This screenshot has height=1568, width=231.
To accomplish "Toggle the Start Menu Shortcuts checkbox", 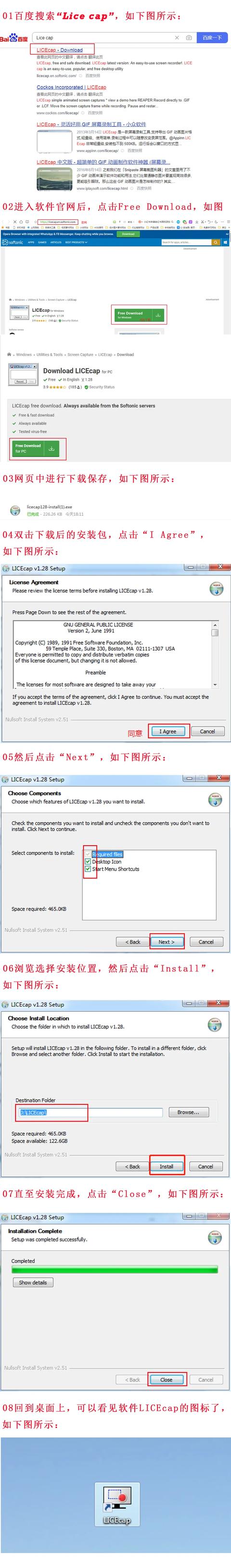I will (x=88, y=869).
